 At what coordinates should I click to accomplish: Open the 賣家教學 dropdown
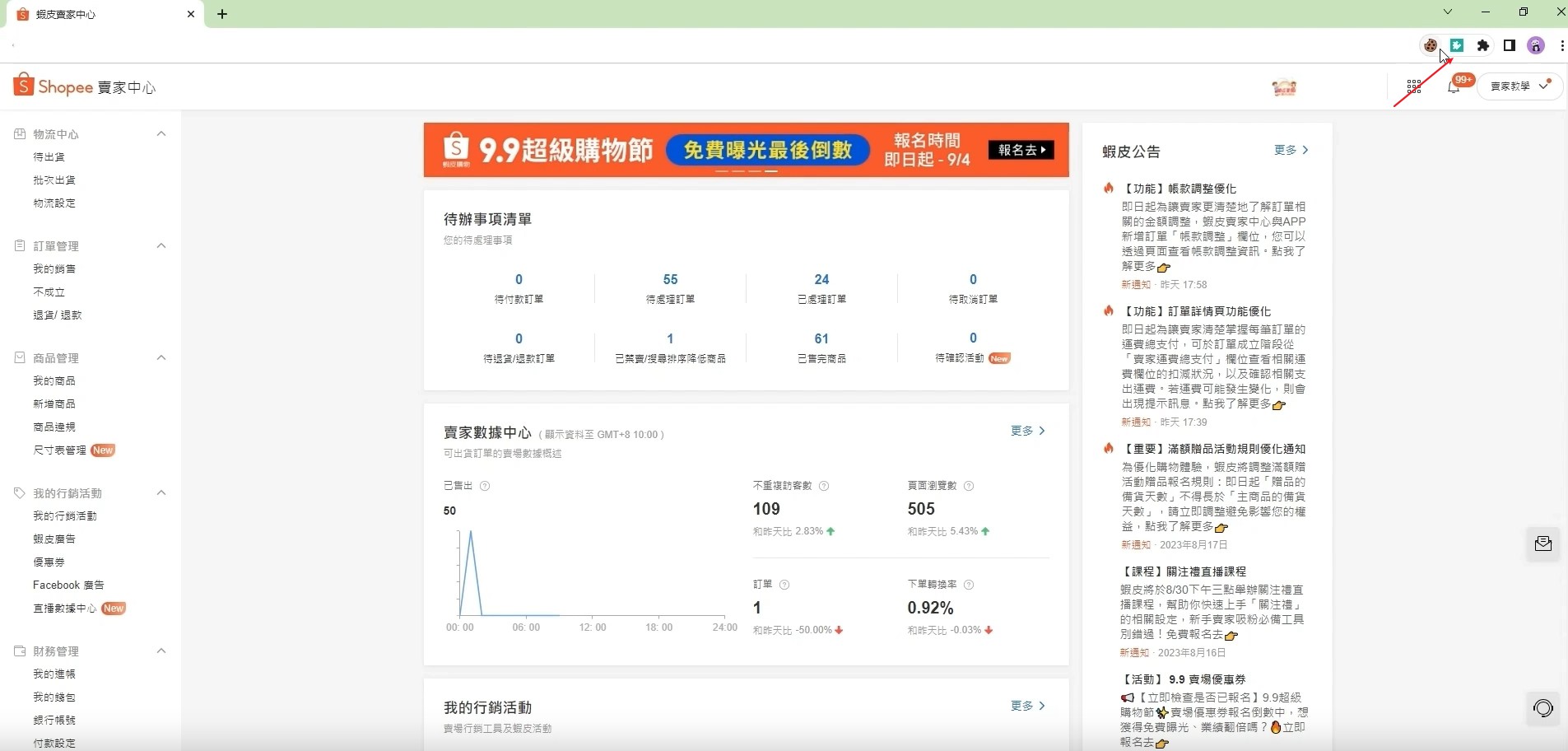[x=1520, y=86]
